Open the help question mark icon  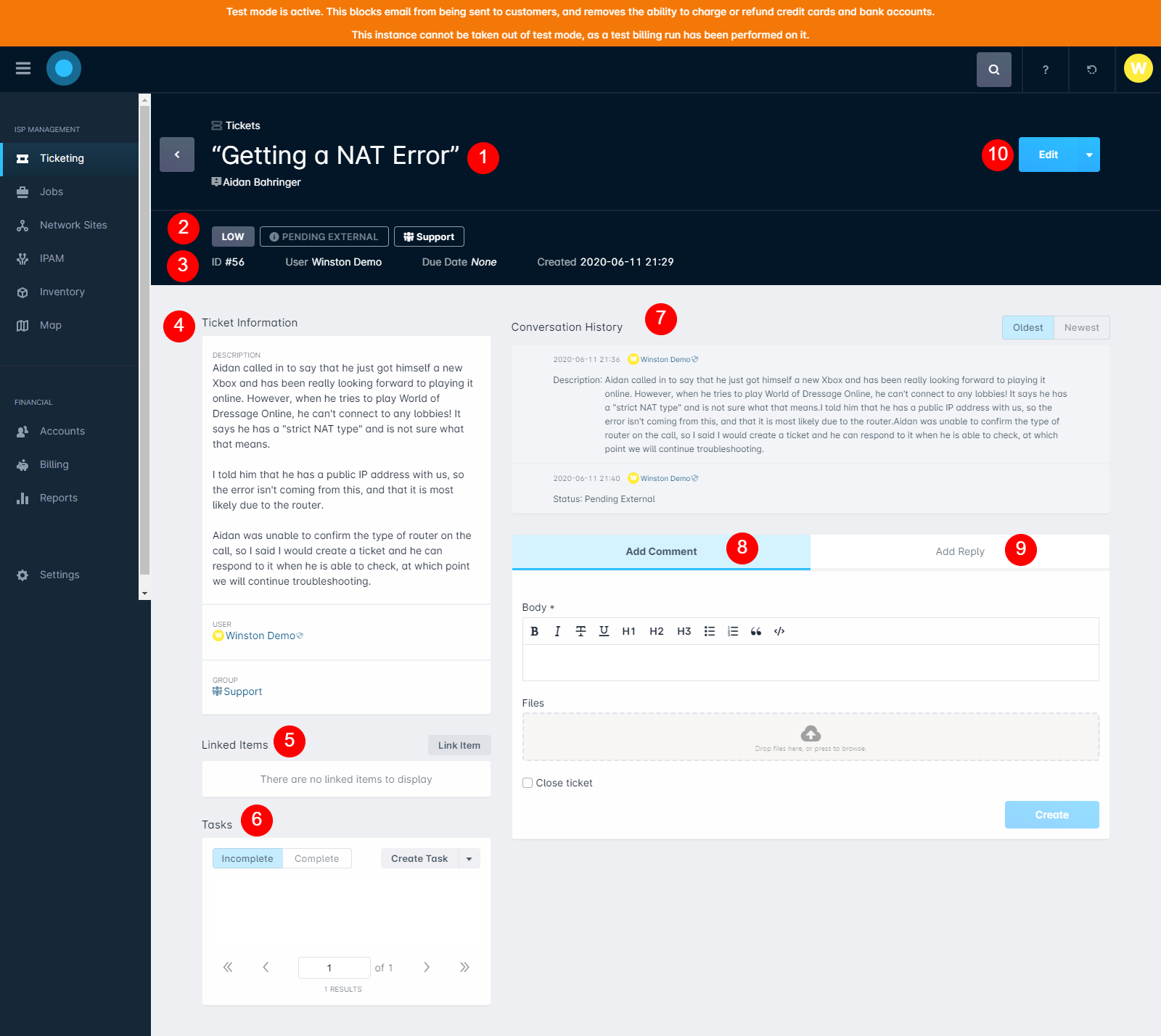coord(1046,70)
